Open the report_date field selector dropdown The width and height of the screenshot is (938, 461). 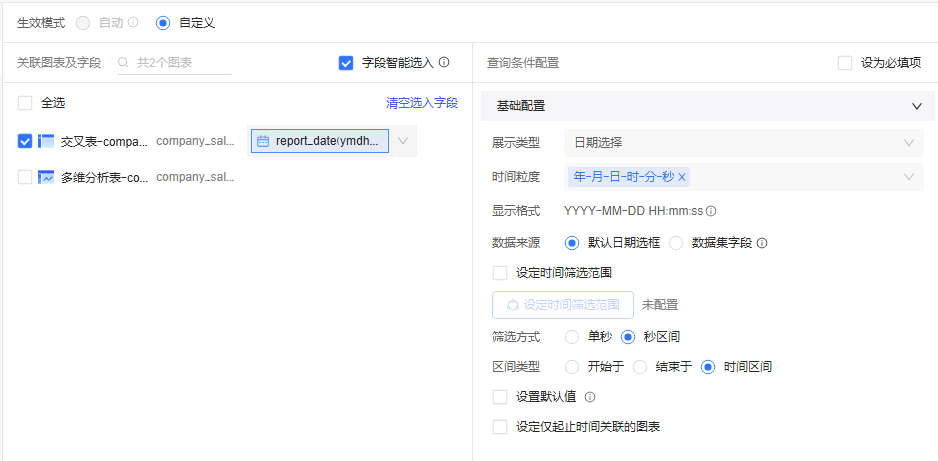click(x=403, y=141)
